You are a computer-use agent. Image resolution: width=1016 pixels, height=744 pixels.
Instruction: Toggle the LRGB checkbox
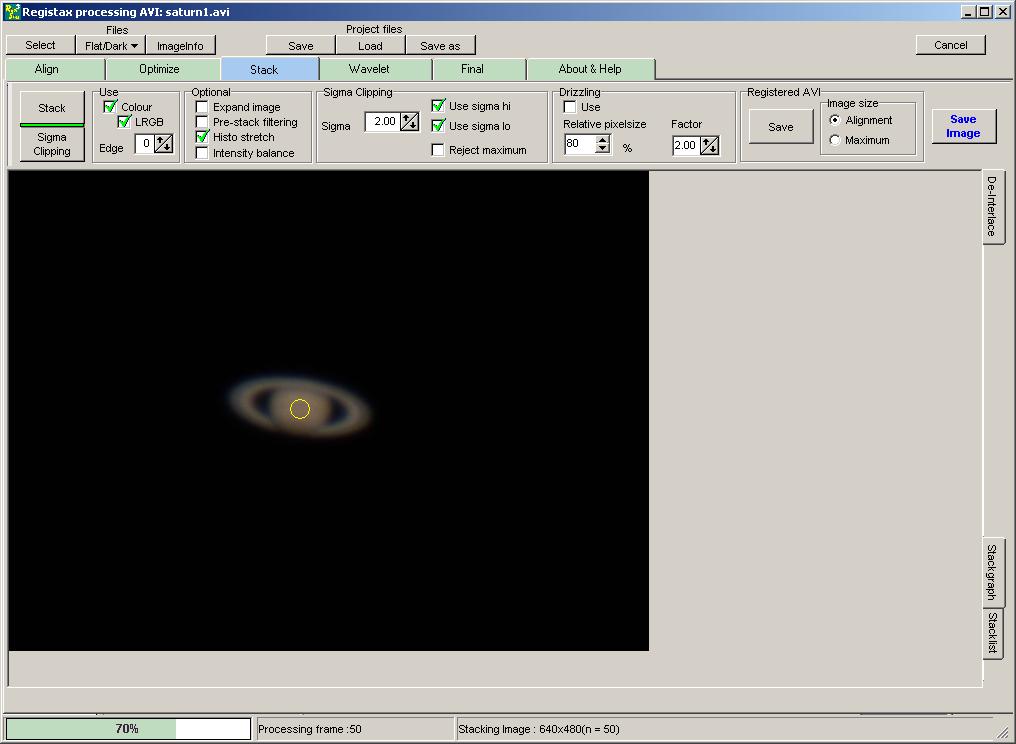(124, 122)
